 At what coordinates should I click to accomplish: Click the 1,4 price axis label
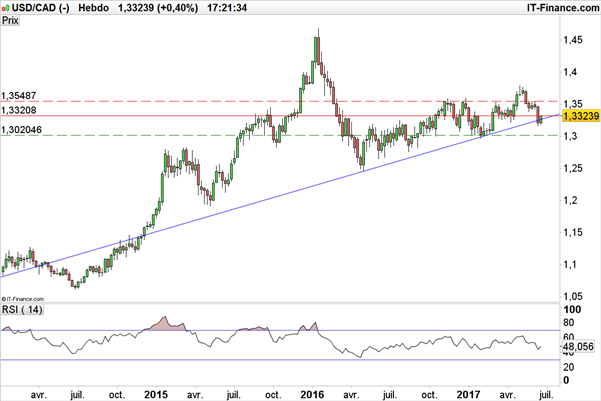click(x=570, y=72)
